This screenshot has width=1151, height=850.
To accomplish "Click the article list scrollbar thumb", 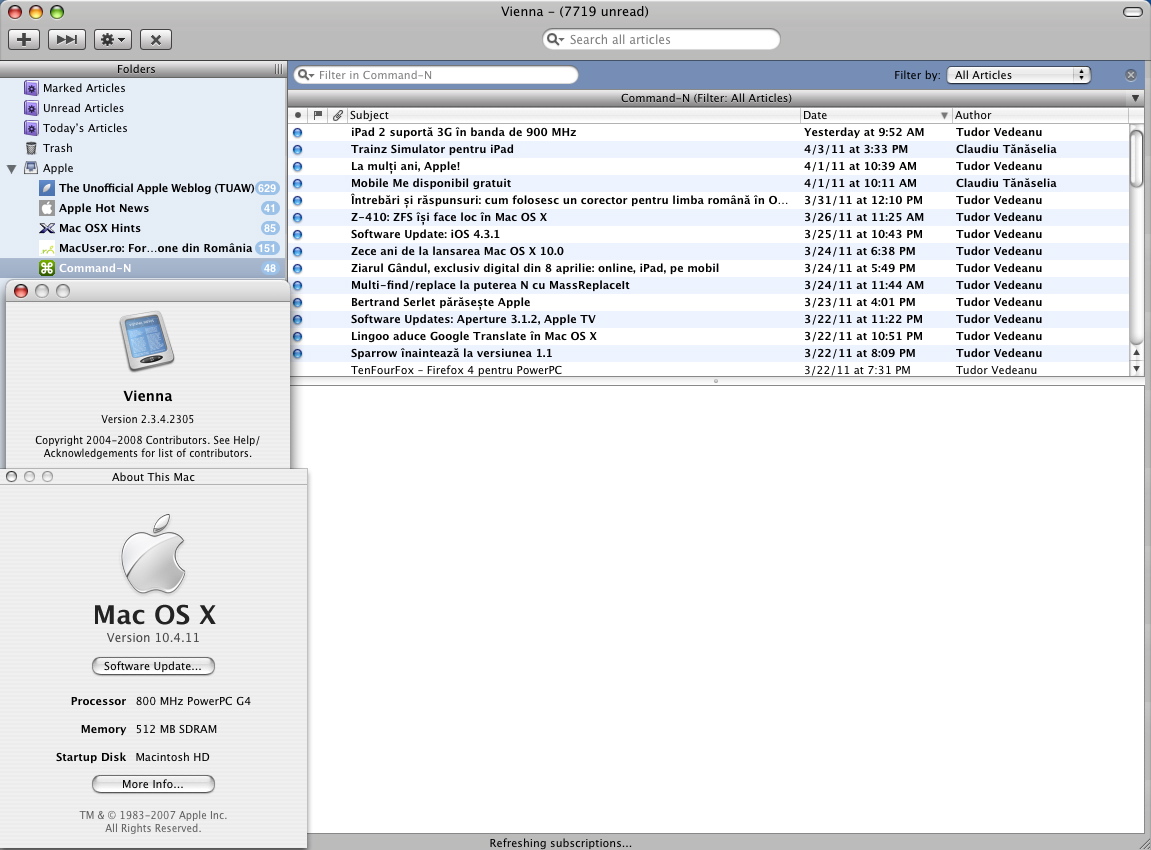I will 1136,158.
